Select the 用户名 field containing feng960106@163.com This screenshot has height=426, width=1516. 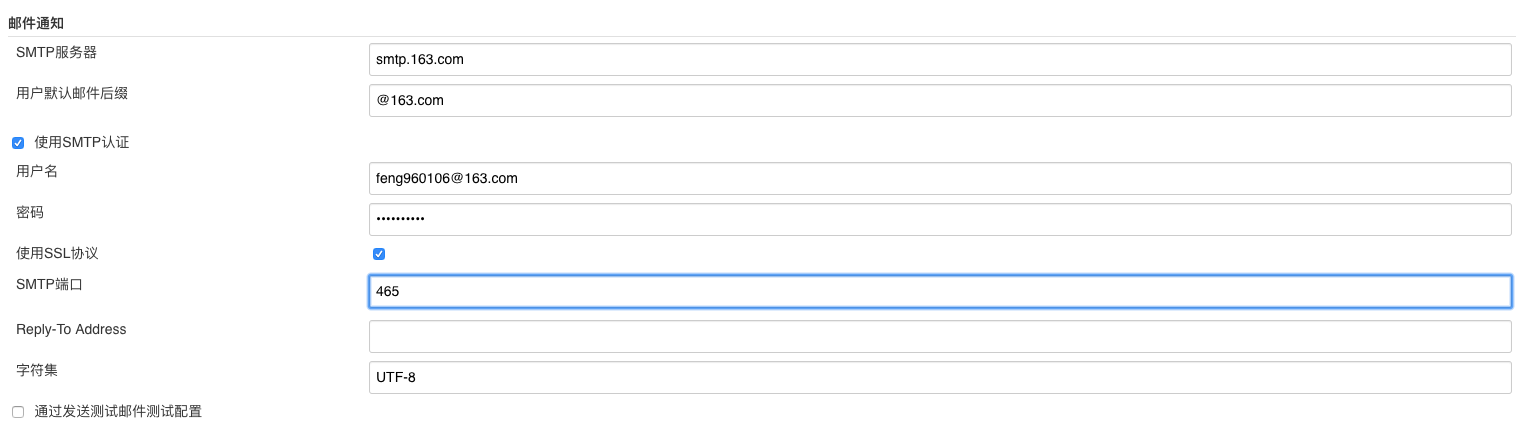point(940,178)
